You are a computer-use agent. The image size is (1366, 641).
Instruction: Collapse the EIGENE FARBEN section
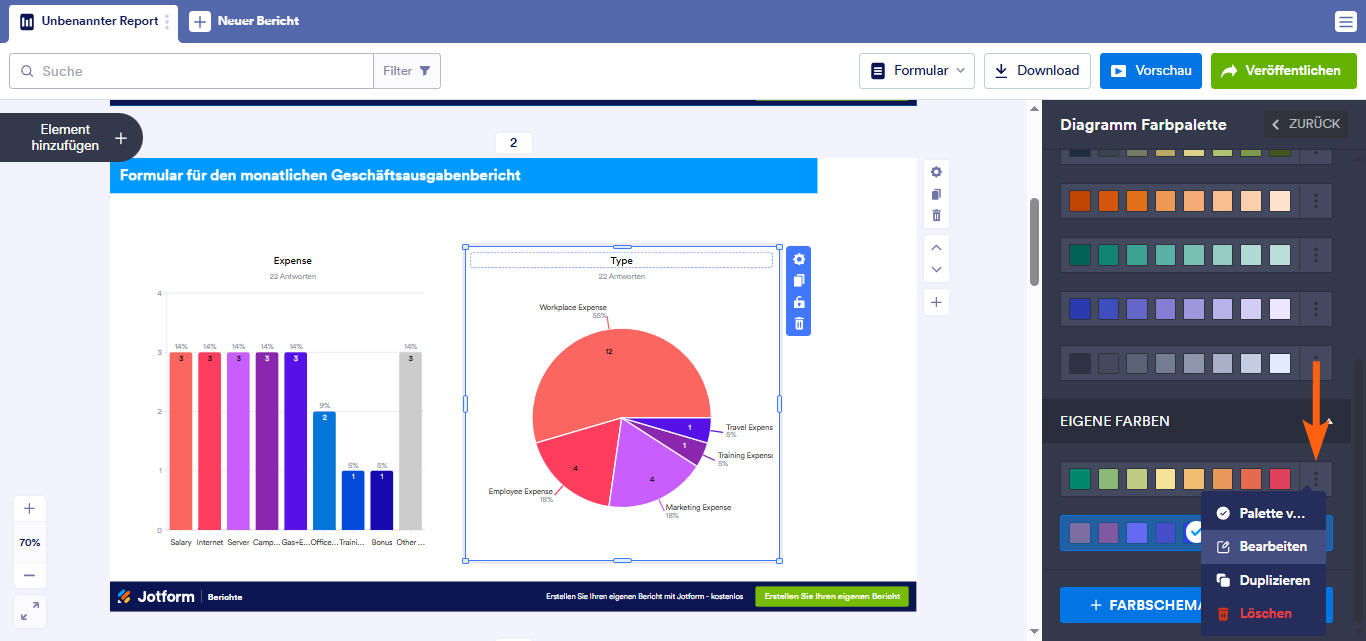tap(1330, 422)
